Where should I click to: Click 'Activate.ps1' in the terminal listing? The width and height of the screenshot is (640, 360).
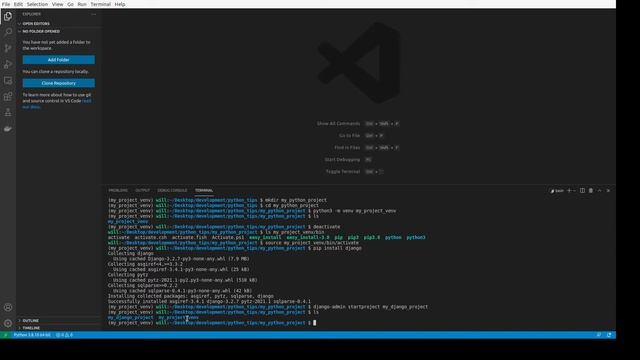click(x=228, y=238)
